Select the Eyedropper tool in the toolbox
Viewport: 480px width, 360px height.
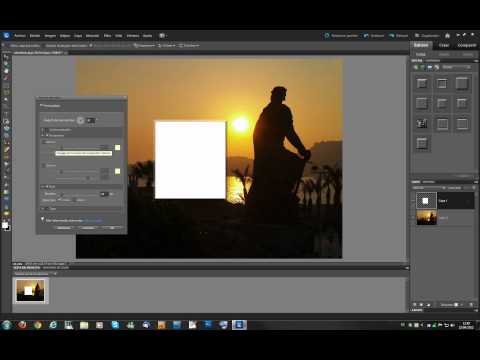6,78
